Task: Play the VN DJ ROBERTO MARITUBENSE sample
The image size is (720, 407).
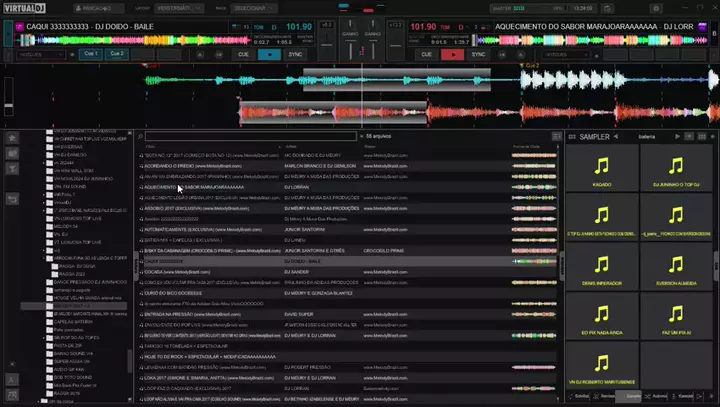Action: 602,365
